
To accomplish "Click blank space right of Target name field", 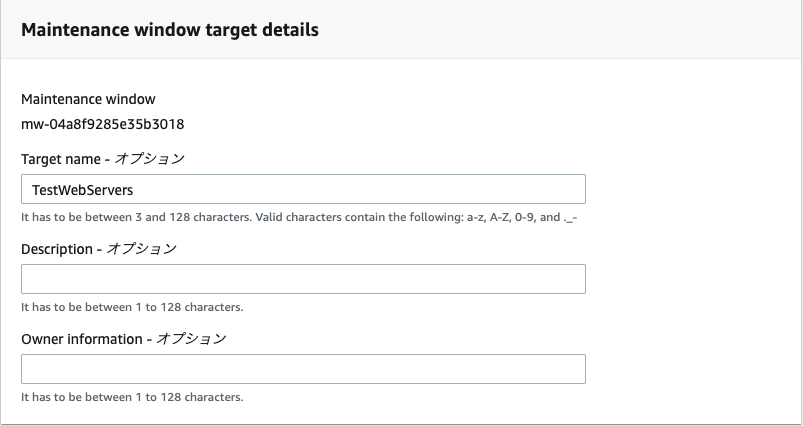I will click(x=690, y=190).
